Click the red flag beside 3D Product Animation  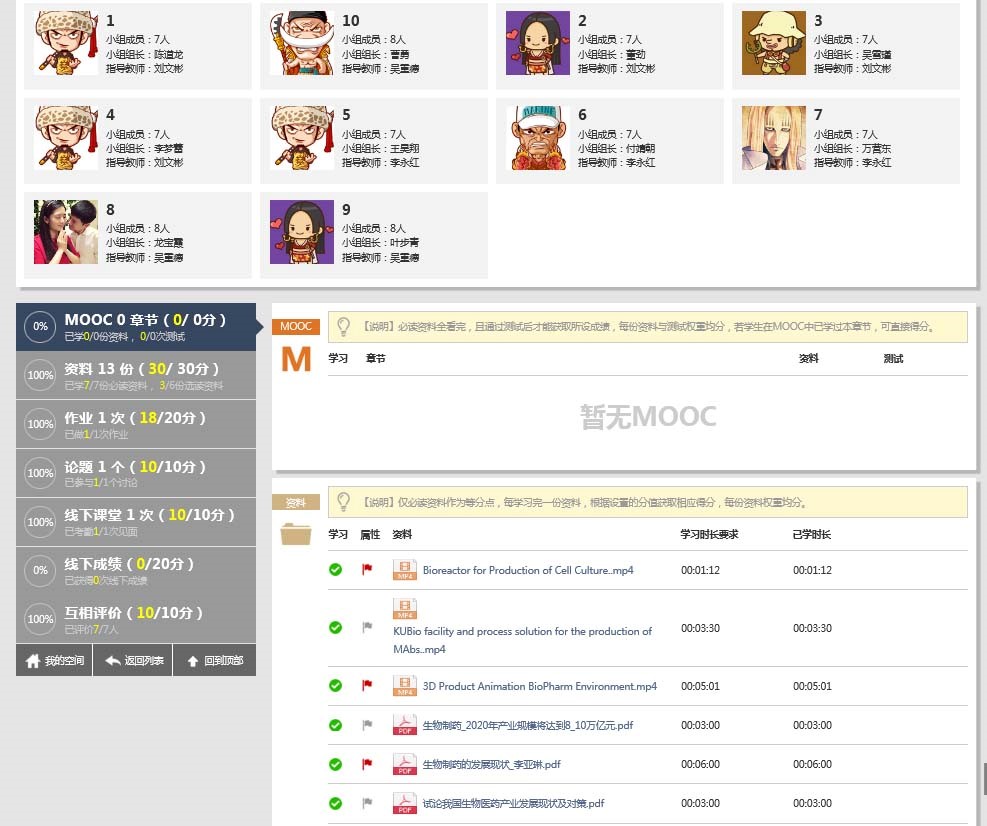(x=367, y=686)
